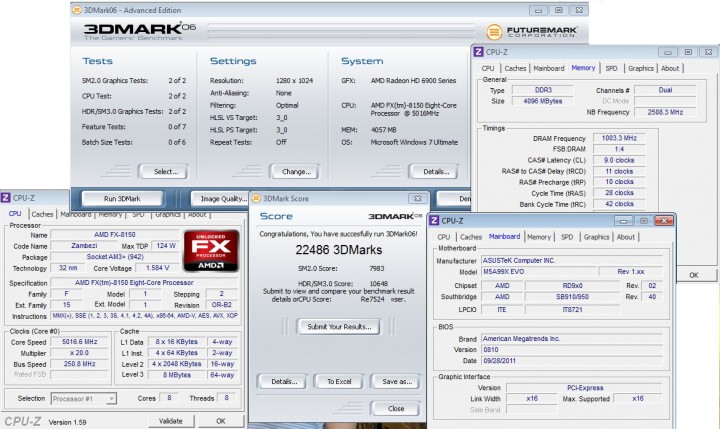Open Graphics tab in top-right CPU-Z window

641,68
